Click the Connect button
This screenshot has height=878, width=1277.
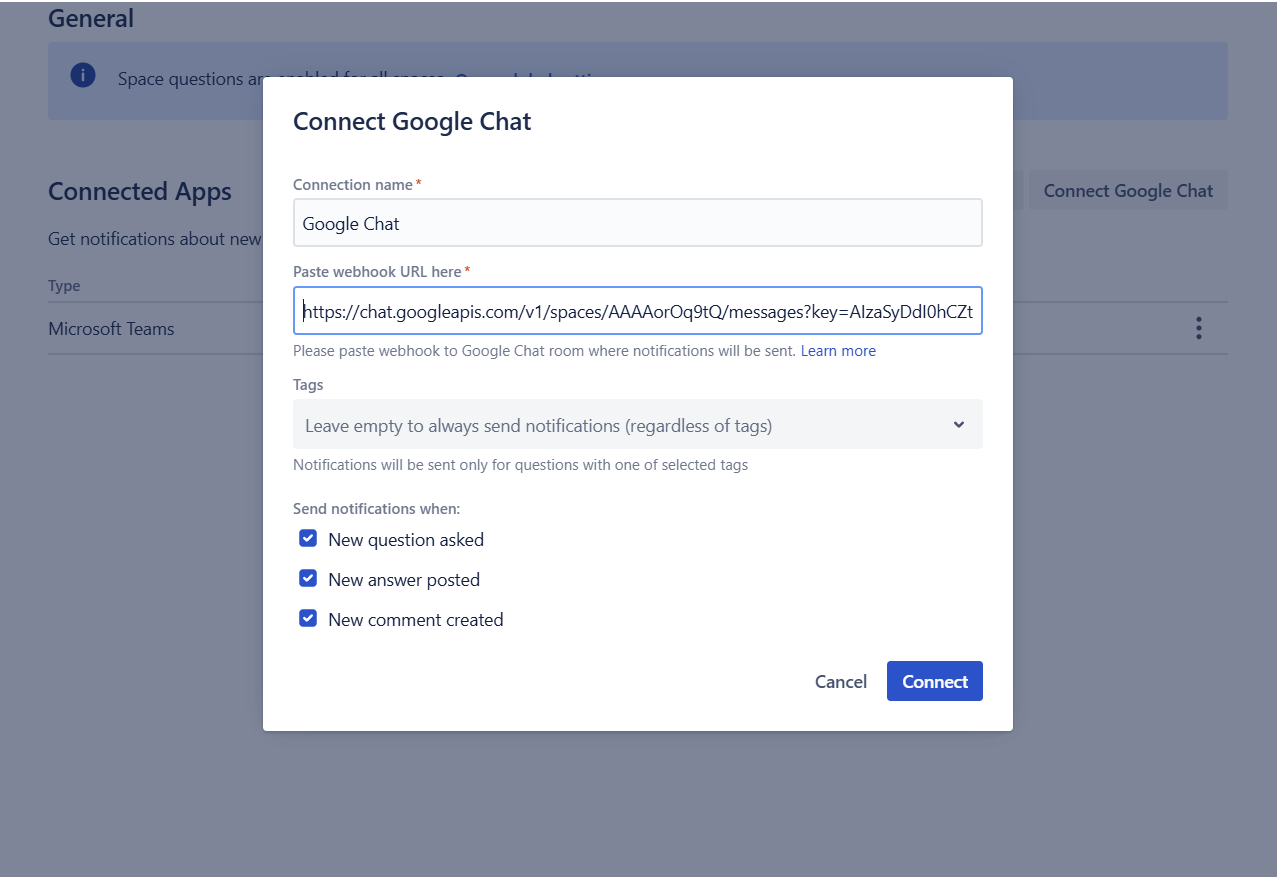tap(934, 681)
